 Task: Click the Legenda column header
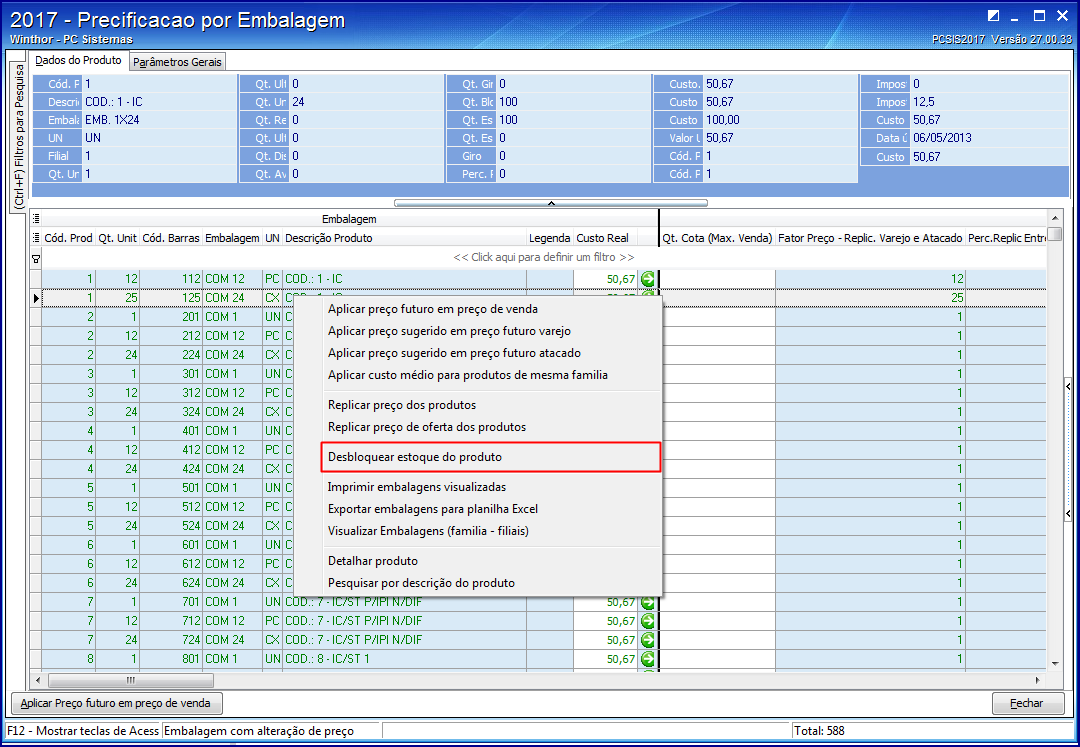(550, 238)
